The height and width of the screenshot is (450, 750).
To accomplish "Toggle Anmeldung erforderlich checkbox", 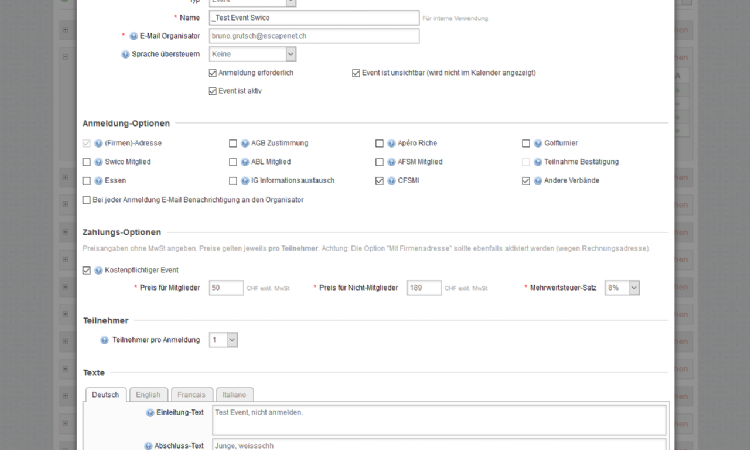I will [x=213, y=73].
